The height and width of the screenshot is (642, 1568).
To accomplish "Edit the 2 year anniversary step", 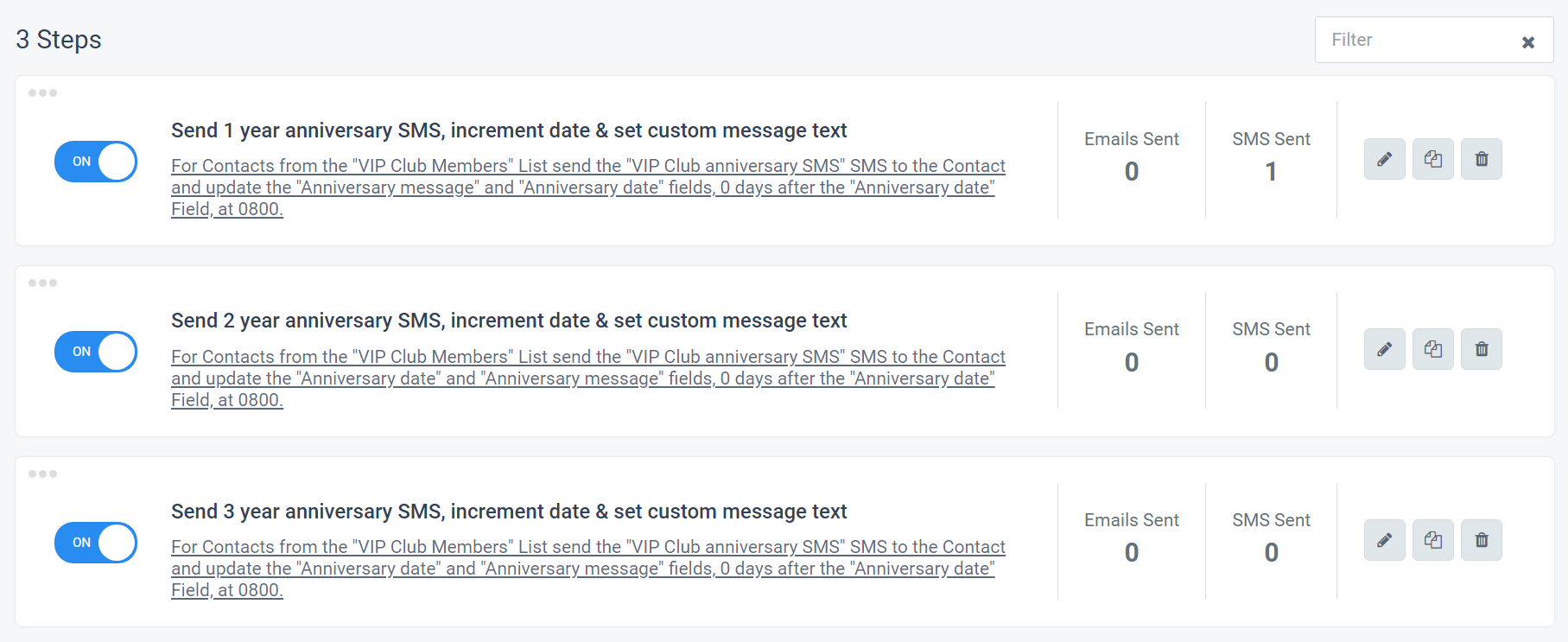I will [x=1385, y=349].
